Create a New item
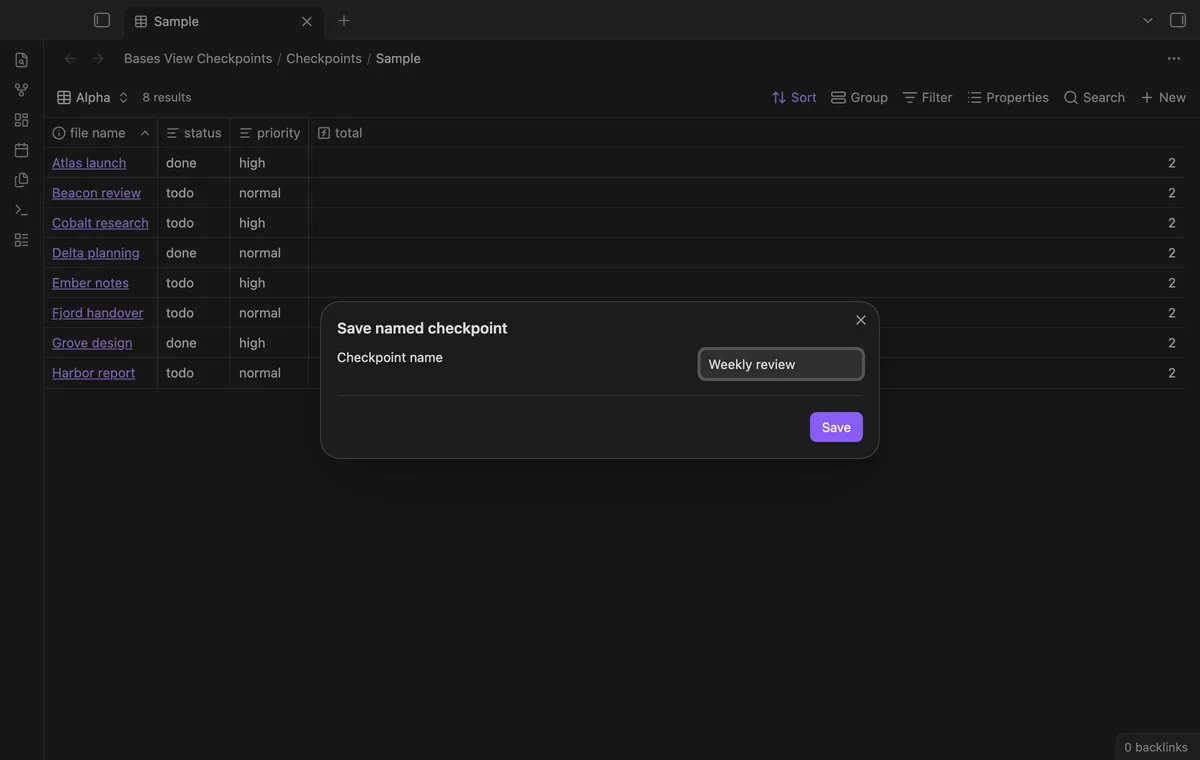This screenshot has height=760, width=1200. (x=1163, y=97)
